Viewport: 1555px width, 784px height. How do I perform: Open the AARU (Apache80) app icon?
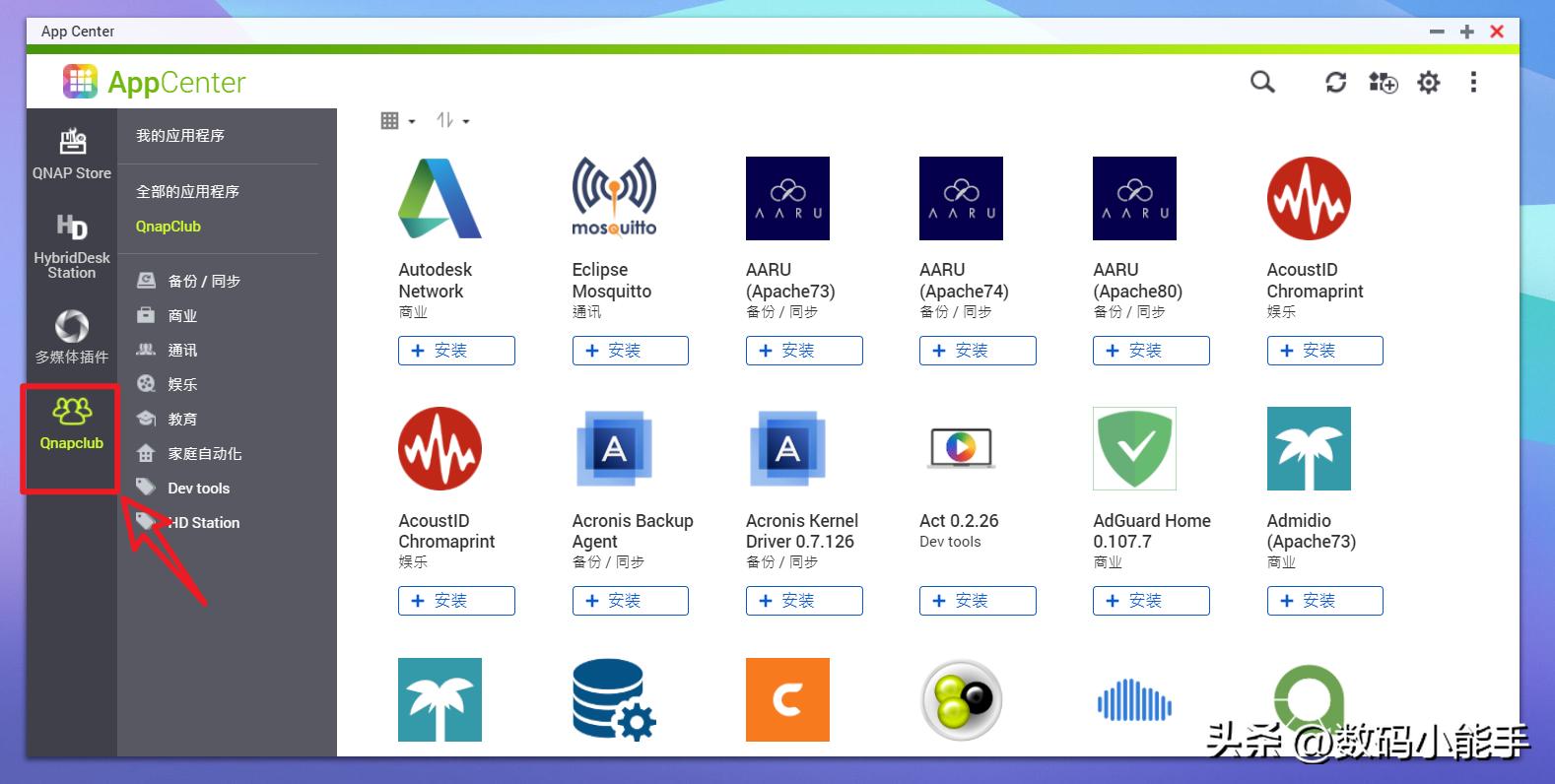pyautogui.click(x=1134, y=198)
